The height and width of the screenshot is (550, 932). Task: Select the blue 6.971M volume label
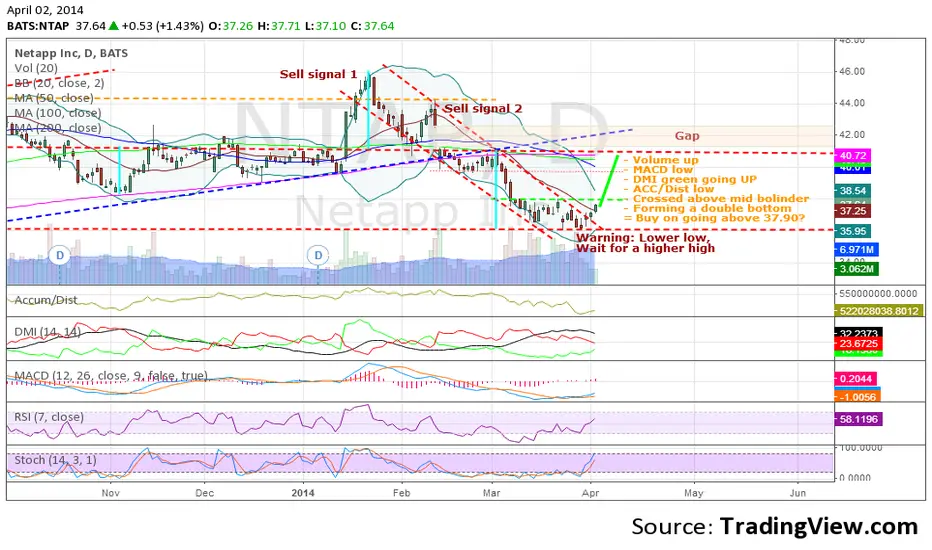857,250
